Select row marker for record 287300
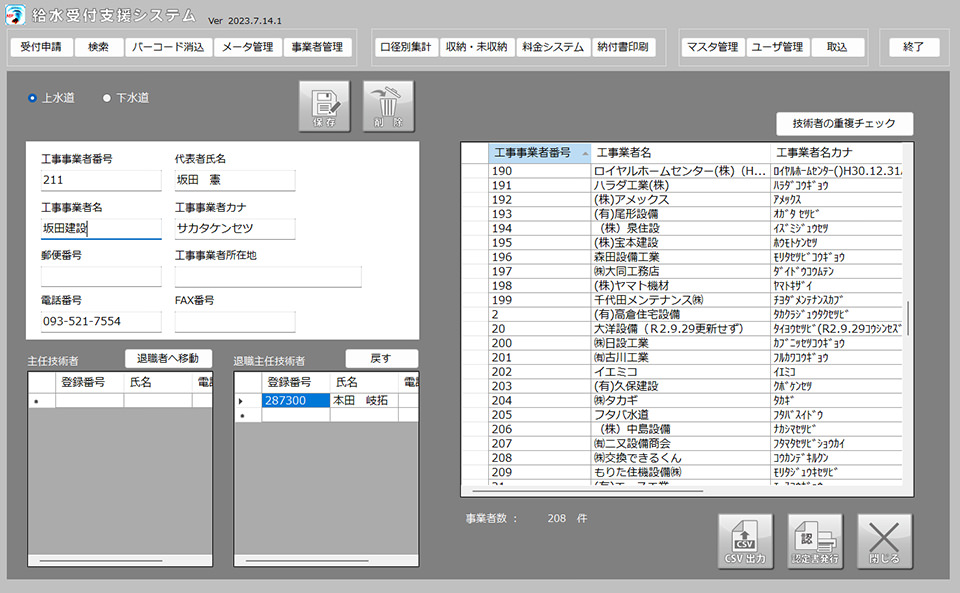 click(240, 400)
